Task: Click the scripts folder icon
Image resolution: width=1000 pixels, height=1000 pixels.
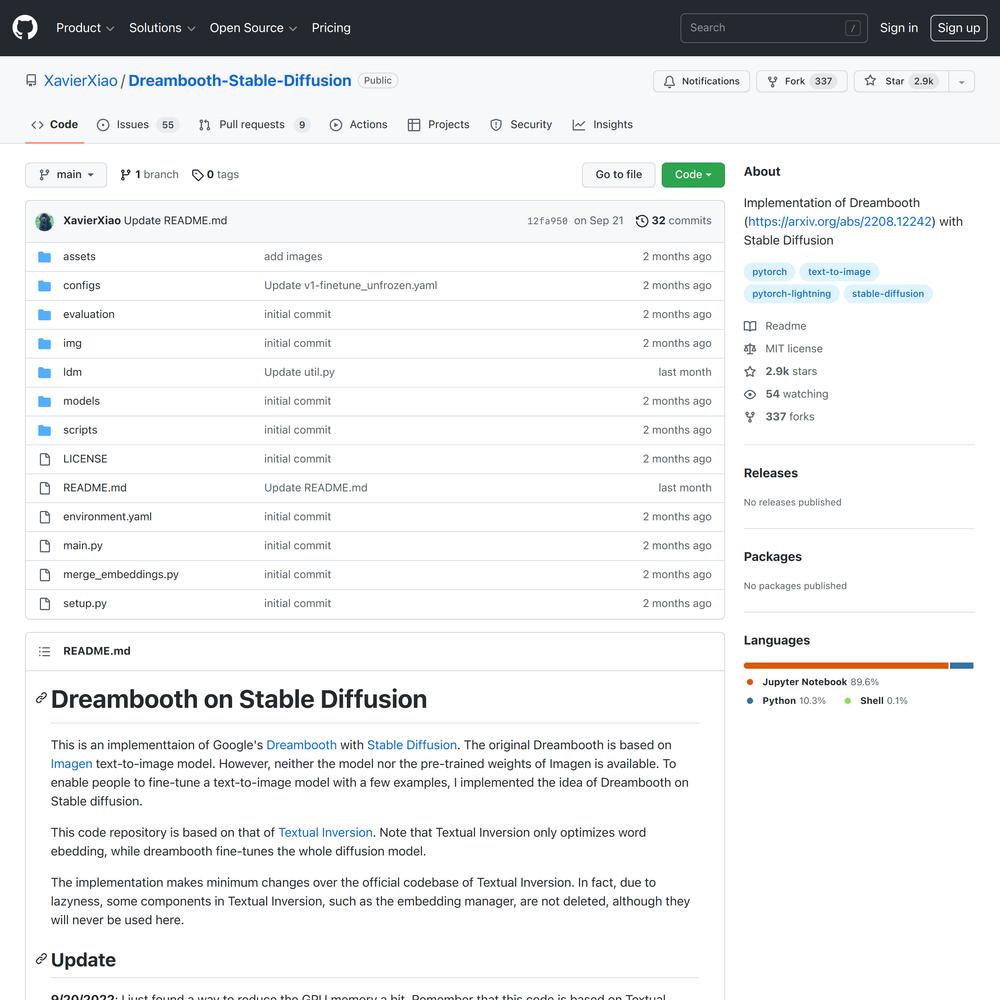Action: [45, 430]
